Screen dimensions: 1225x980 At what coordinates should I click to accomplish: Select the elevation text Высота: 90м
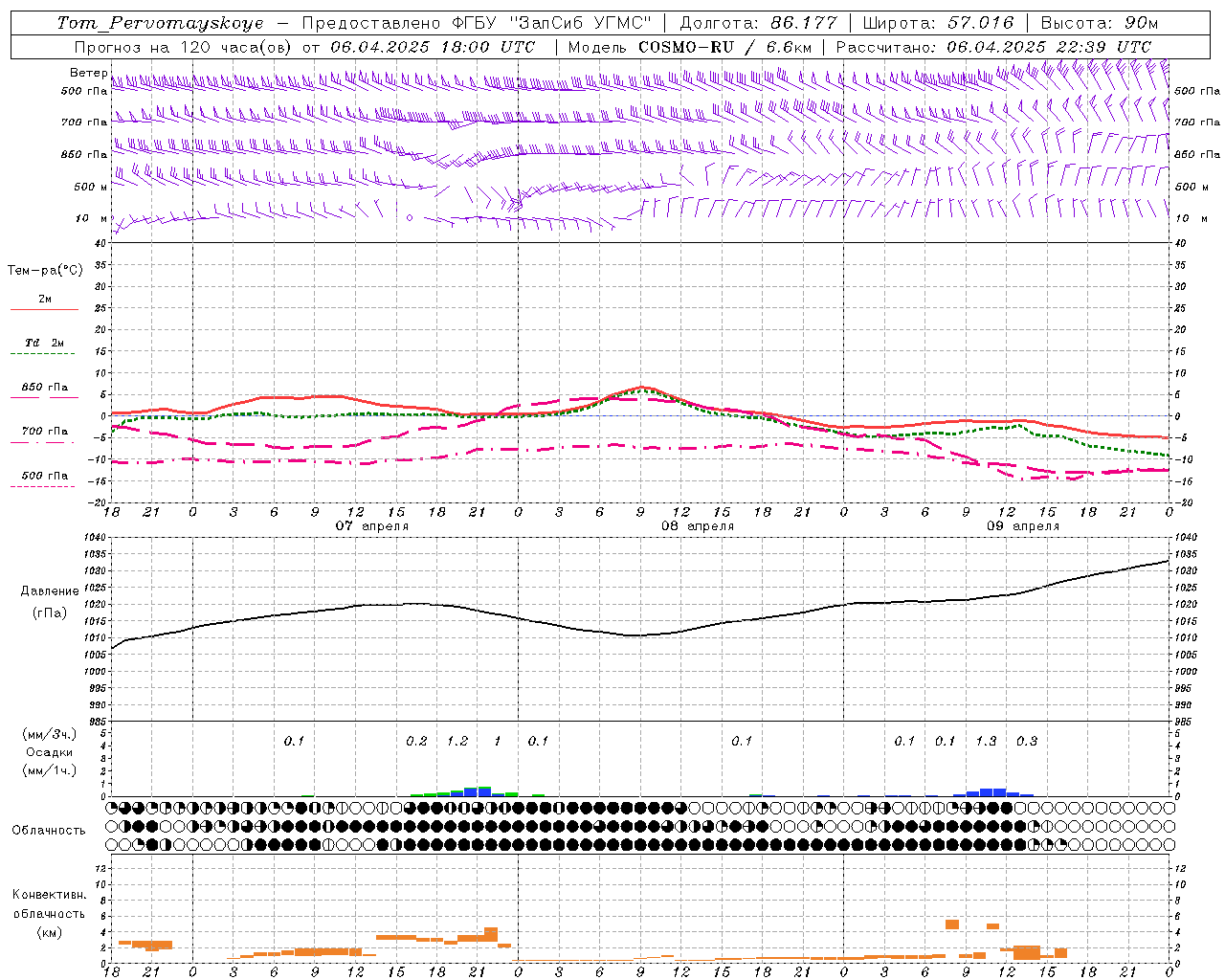click(x=1099, y=23)
